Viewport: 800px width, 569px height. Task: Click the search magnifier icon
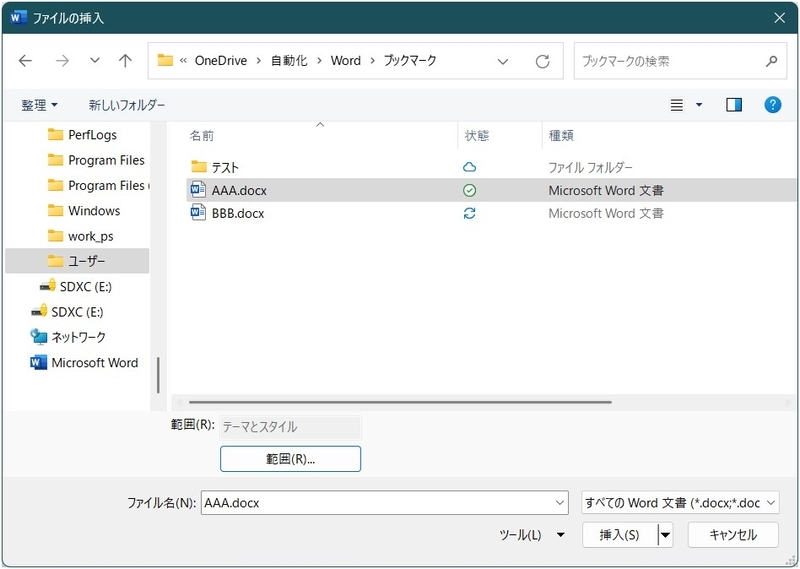click(771, 61)
